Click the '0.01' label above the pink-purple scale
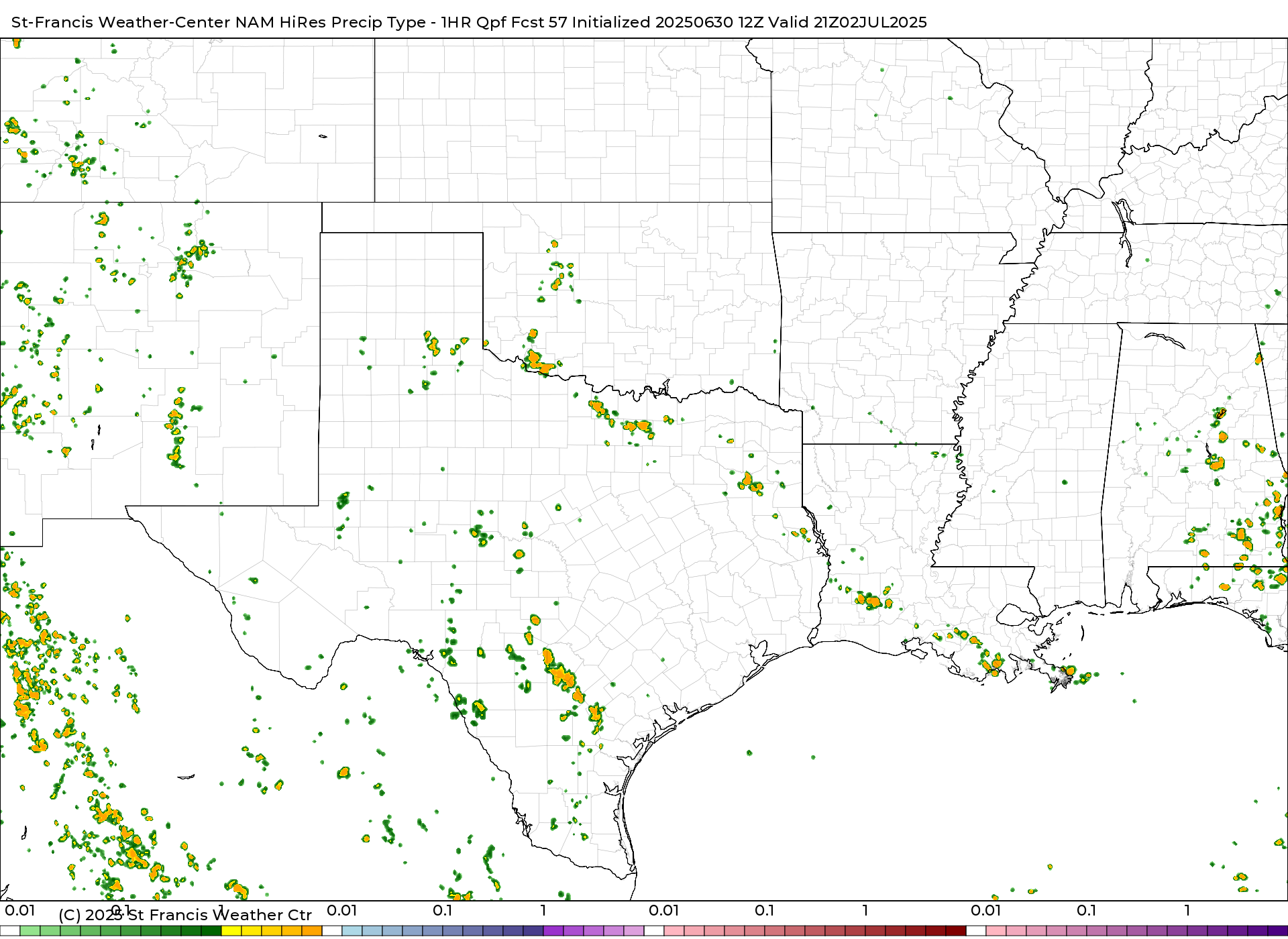Screen dimensions: 1288x939 [x=986, y=910]
